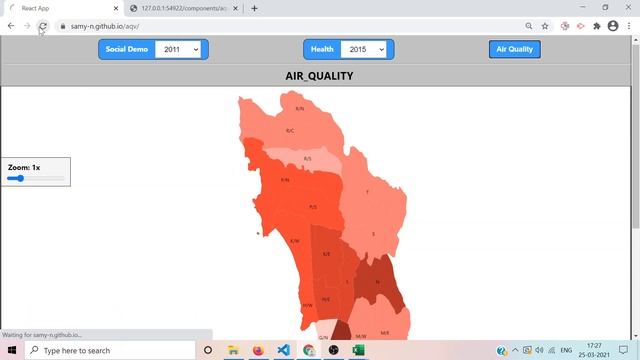Screen dimensions: 640x360
Task: Click the Health button
Action: coord(322,49)
